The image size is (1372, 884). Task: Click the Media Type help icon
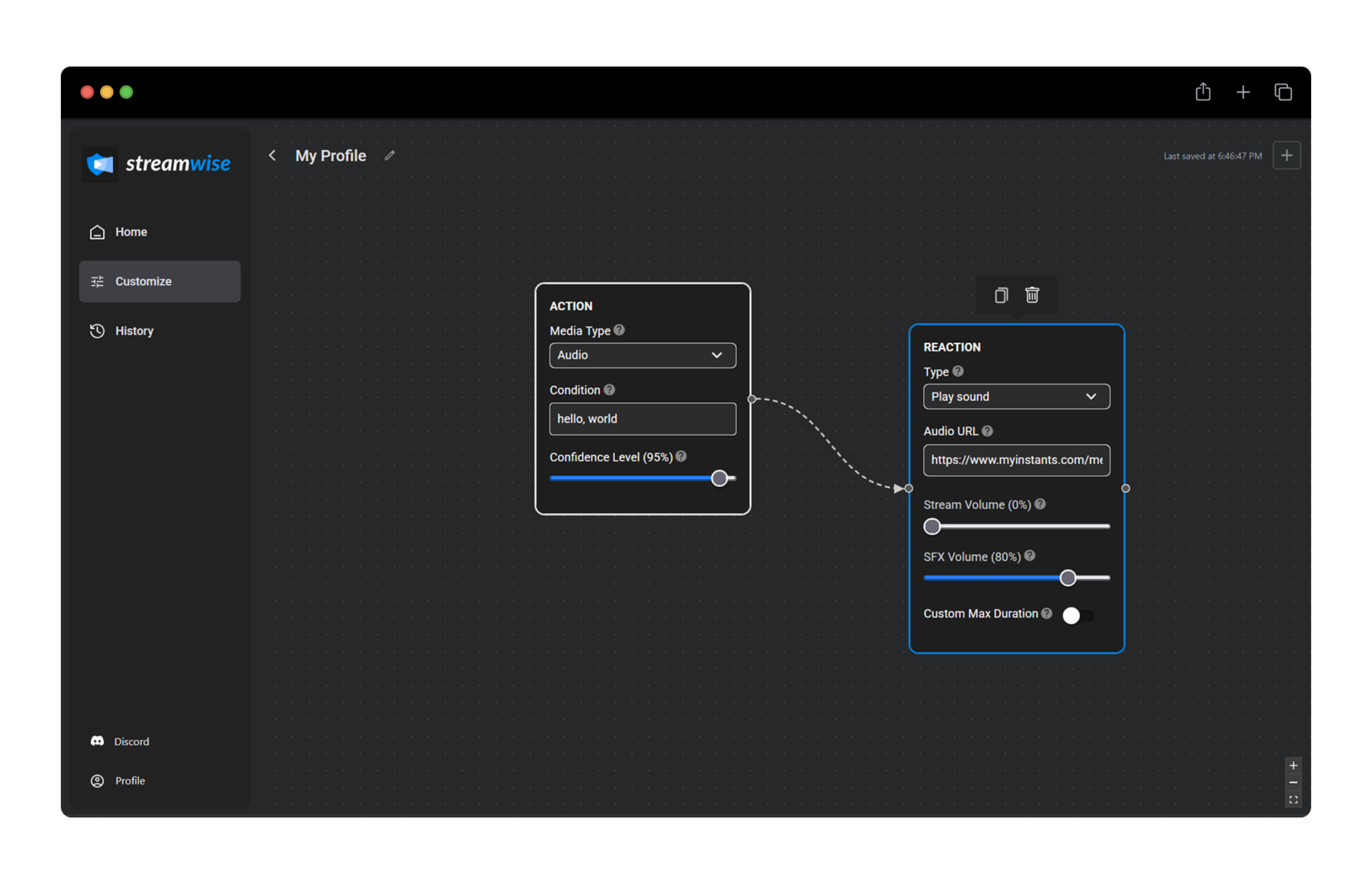619,330
